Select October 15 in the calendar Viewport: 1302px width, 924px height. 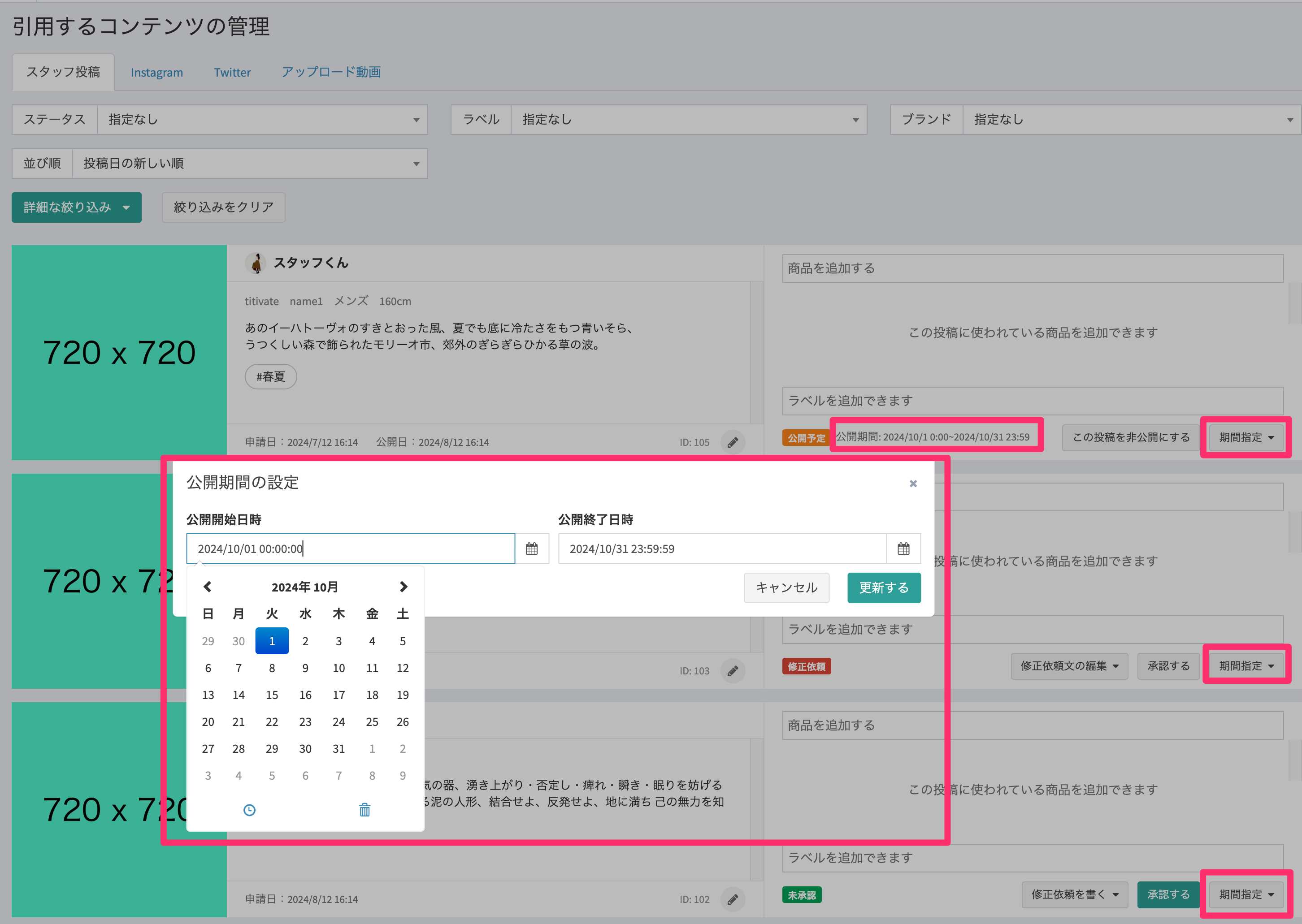(x=272, y=695)
